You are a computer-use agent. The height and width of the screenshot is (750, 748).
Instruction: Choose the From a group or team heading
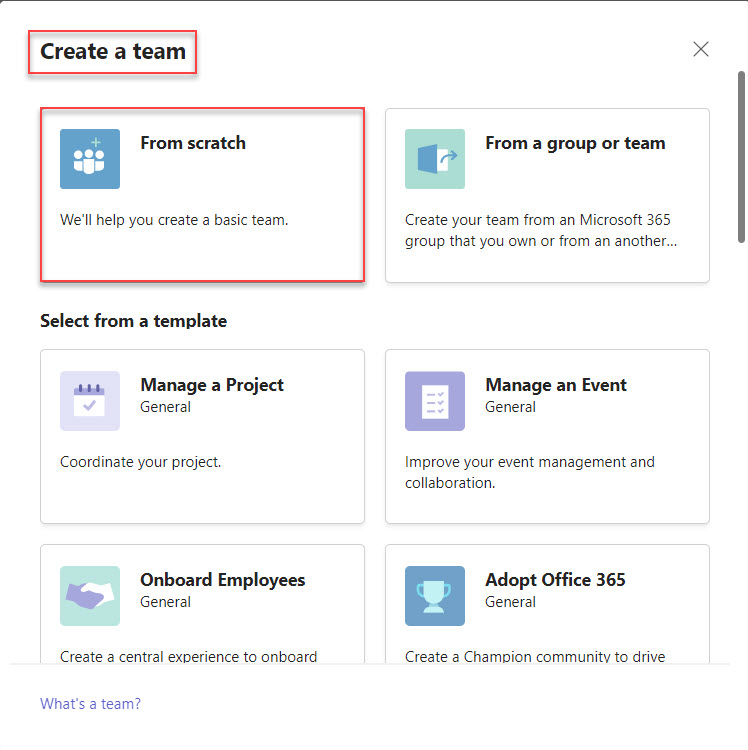coord(575,143)
